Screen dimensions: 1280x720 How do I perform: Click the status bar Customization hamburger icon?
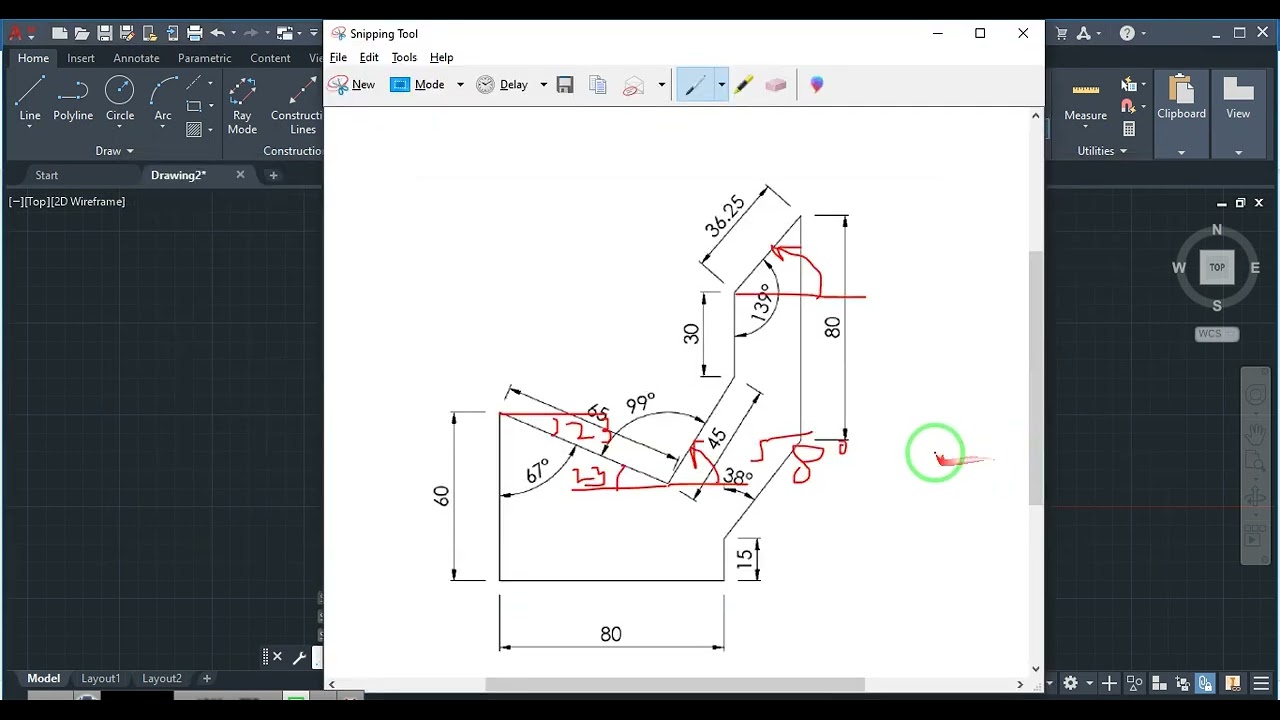pos(1261,683)
